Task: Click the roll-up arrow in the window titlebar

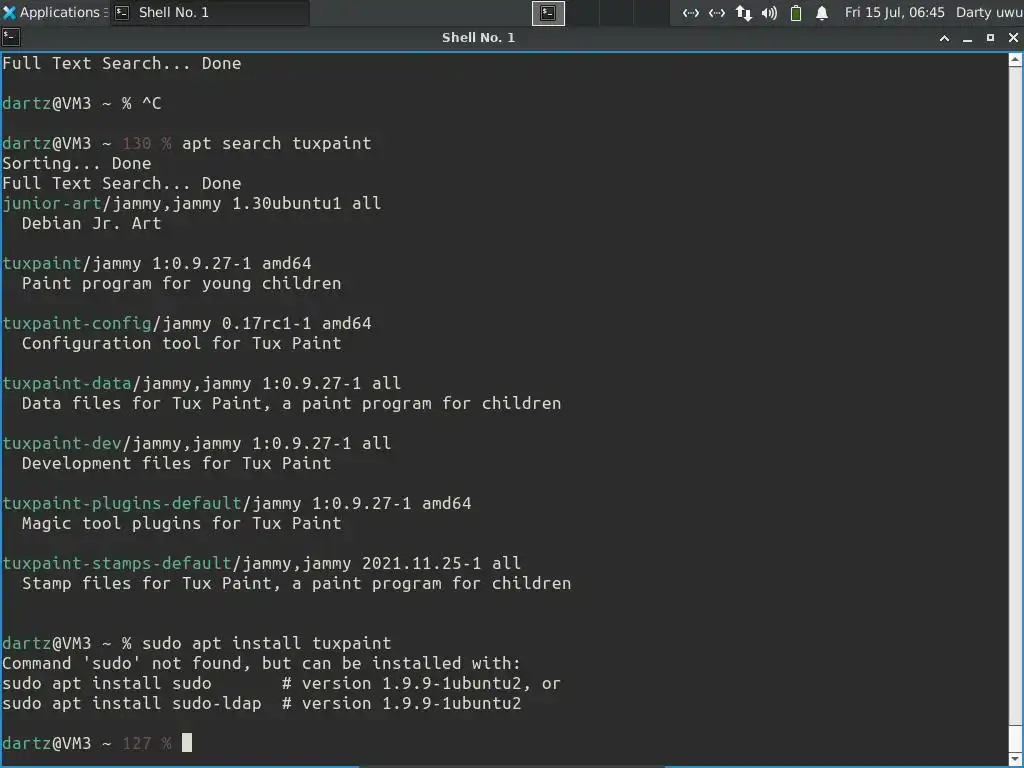Action: pos(944,38)
